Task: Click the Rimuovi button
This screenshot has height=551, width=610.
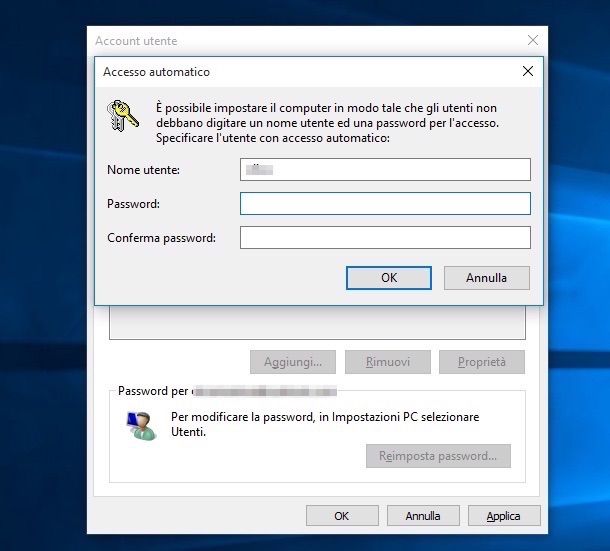Action: [388, 362]
